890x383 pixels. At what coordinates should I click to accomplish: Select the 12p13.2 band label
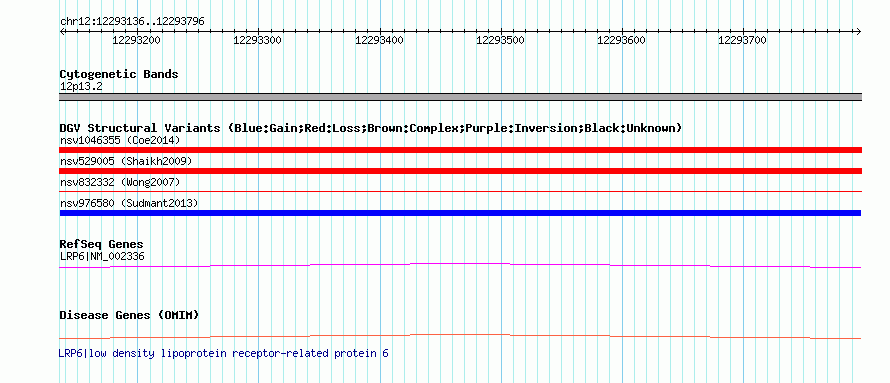[81, 87]
